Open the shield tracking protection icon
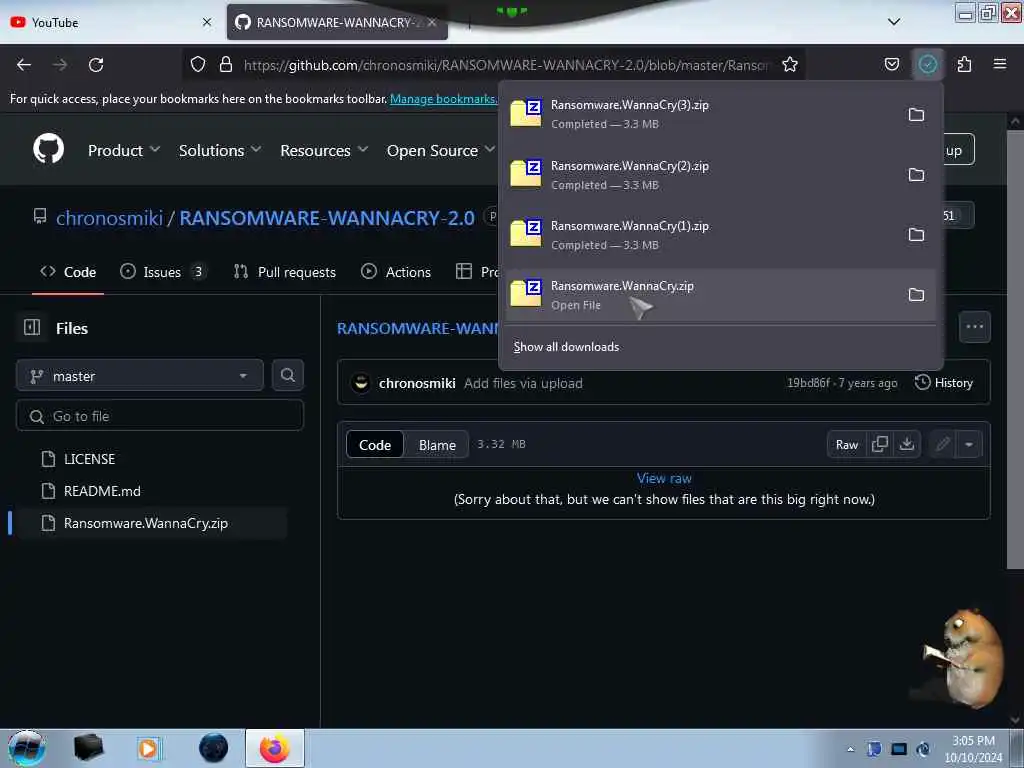 (x=198, y=64)
